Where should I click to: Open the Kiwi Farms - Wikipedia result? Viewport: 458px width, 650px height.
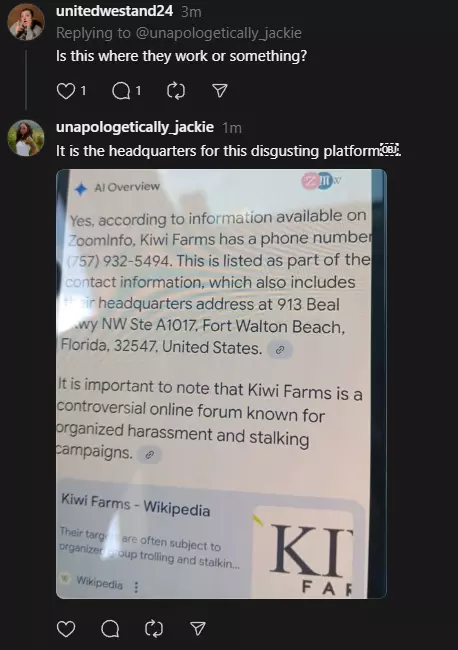click(136, 505)
